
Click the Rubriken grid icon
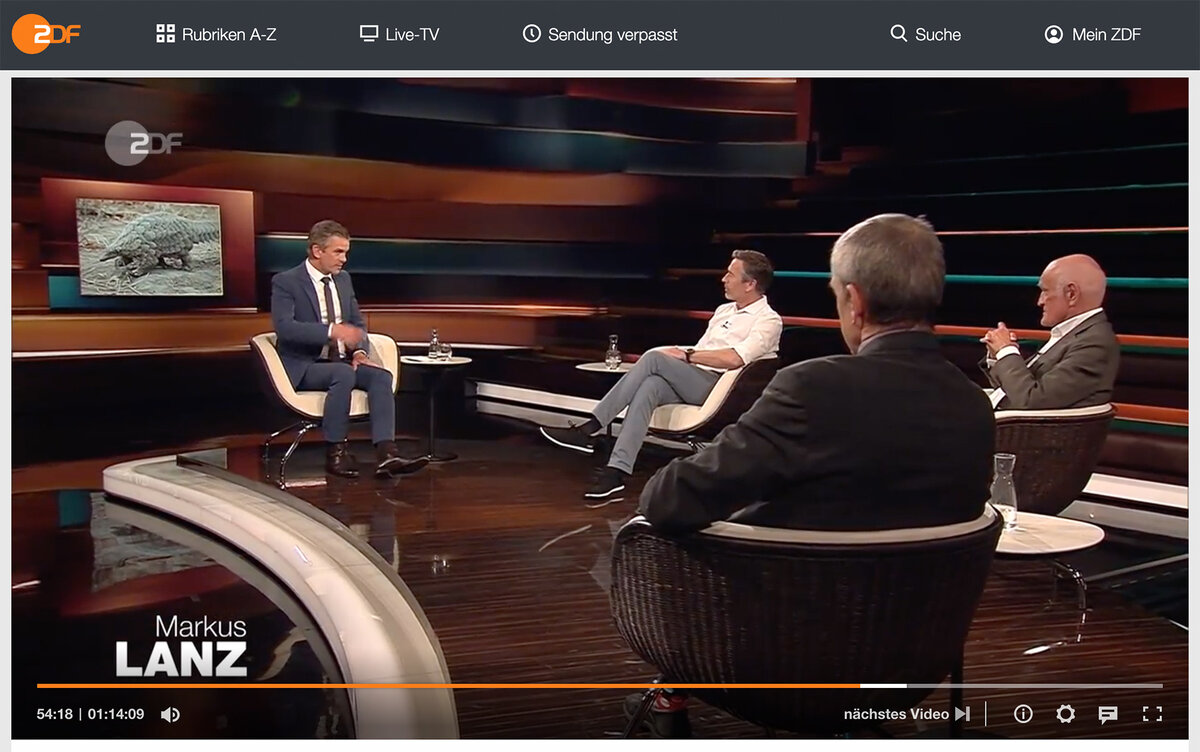click(166, 34)
